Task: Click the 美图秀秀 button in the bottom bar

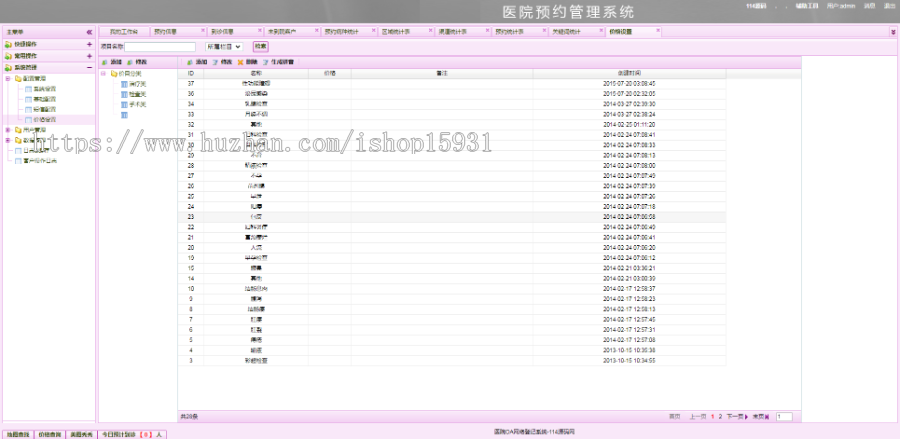Action: [x=81, y=434]
